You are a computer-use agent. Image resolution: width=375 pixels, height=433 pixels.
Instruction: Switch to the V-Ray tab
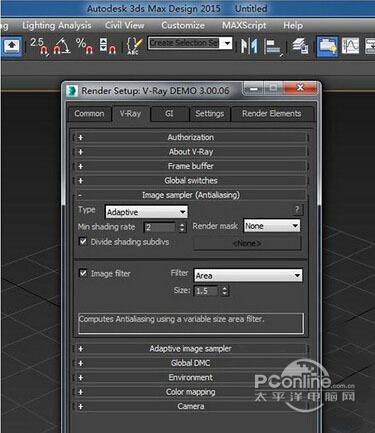pos(130,114)
